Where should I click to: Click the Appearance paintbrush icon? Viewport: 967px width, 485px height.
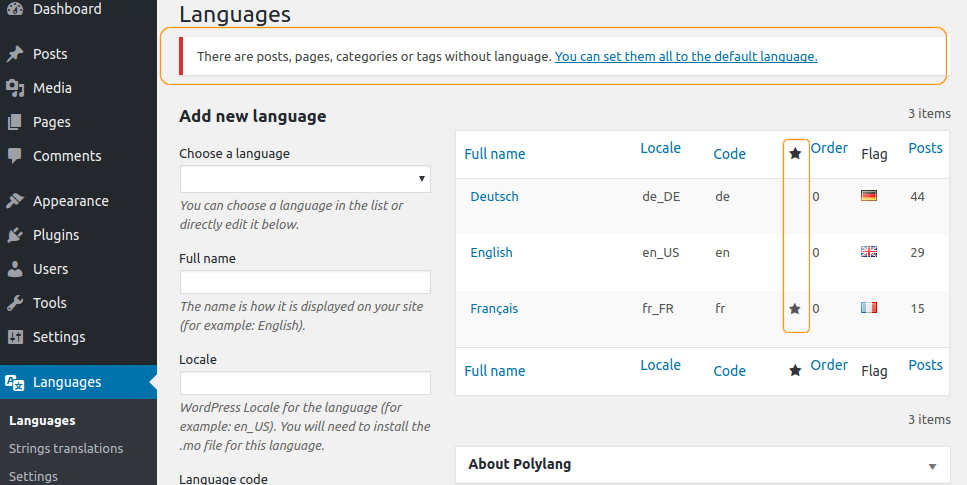[x=15, y=201]
